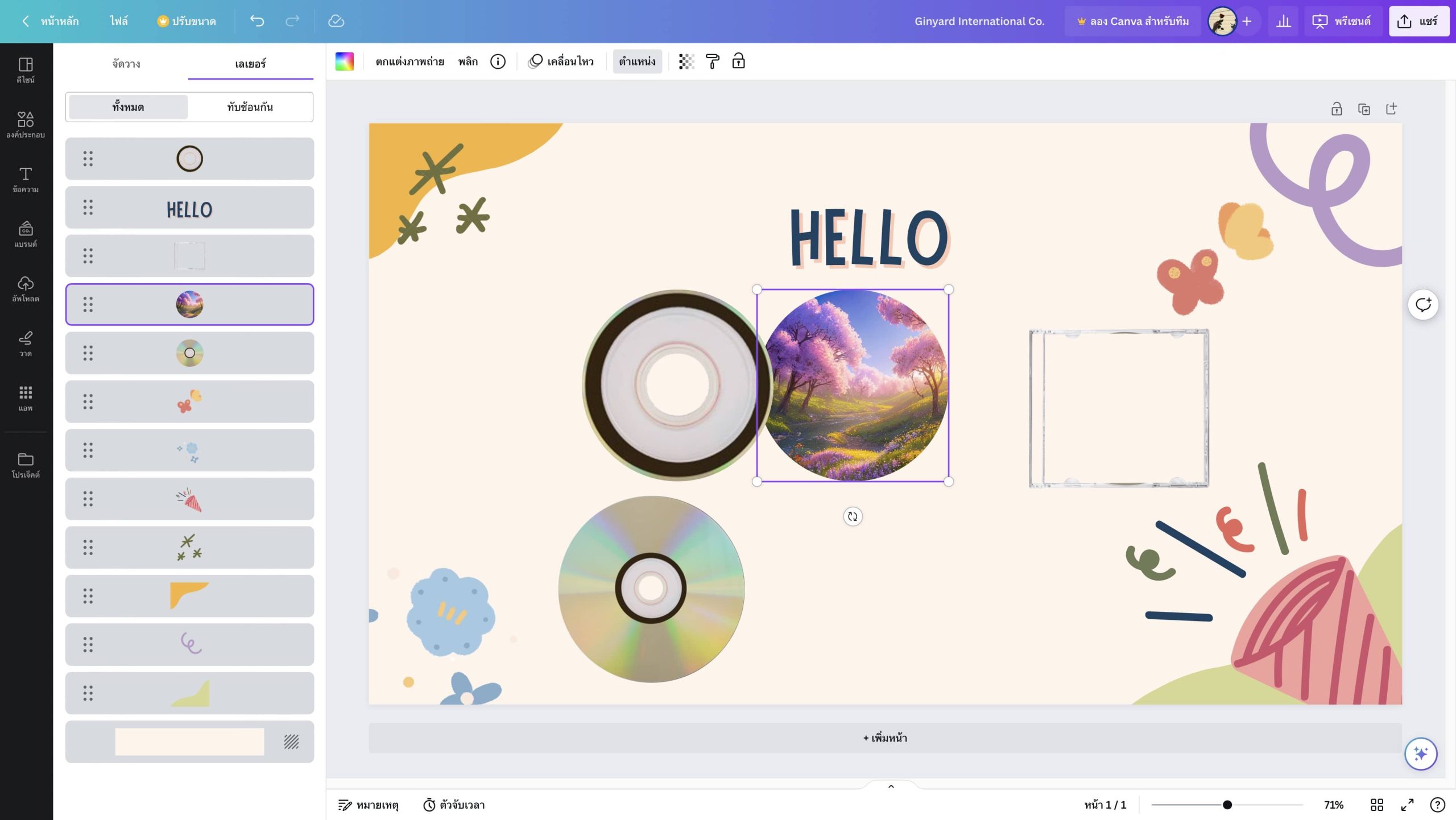Open the grid view icon at bottom right
The width and height of the screenshot is (1456, 820).
click(x=1376, y=805)
